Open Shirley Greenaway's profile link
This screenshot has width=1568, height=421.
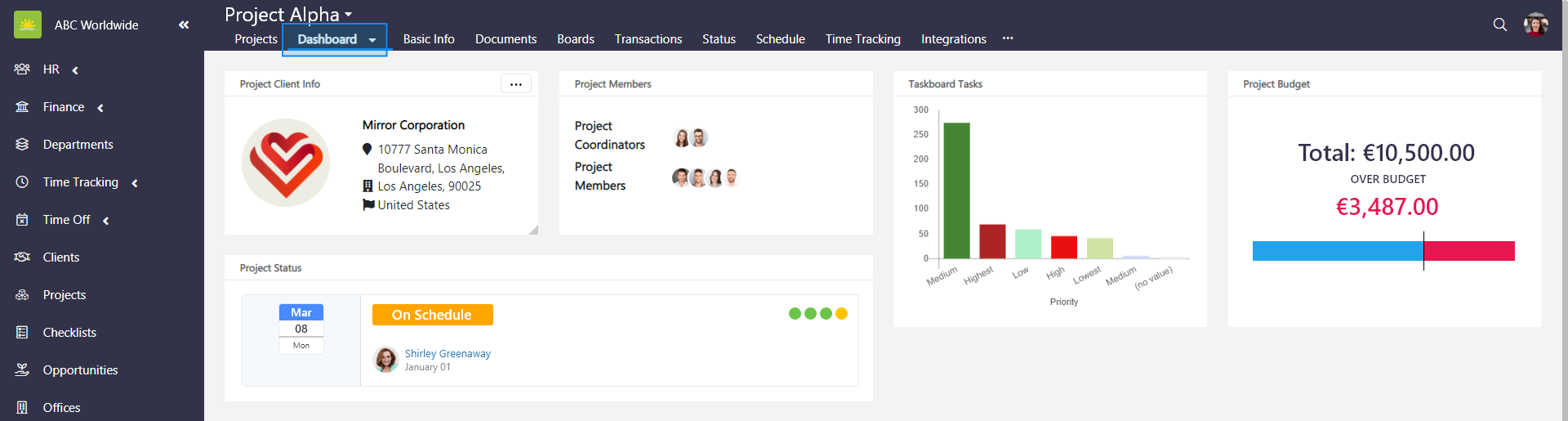(x=448, y=354)
